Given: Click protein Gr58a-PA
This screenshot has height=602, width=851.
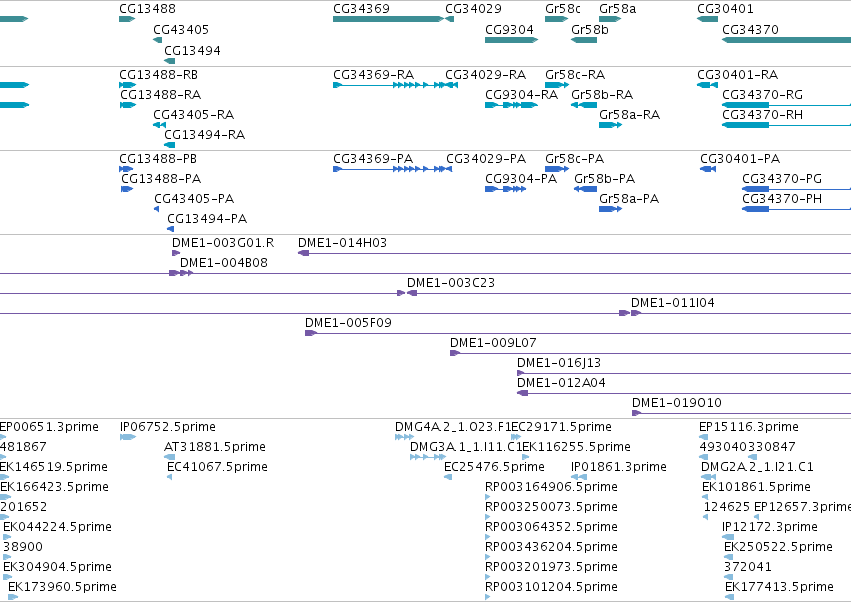Looking at the screenshot, I should point(611,209).
